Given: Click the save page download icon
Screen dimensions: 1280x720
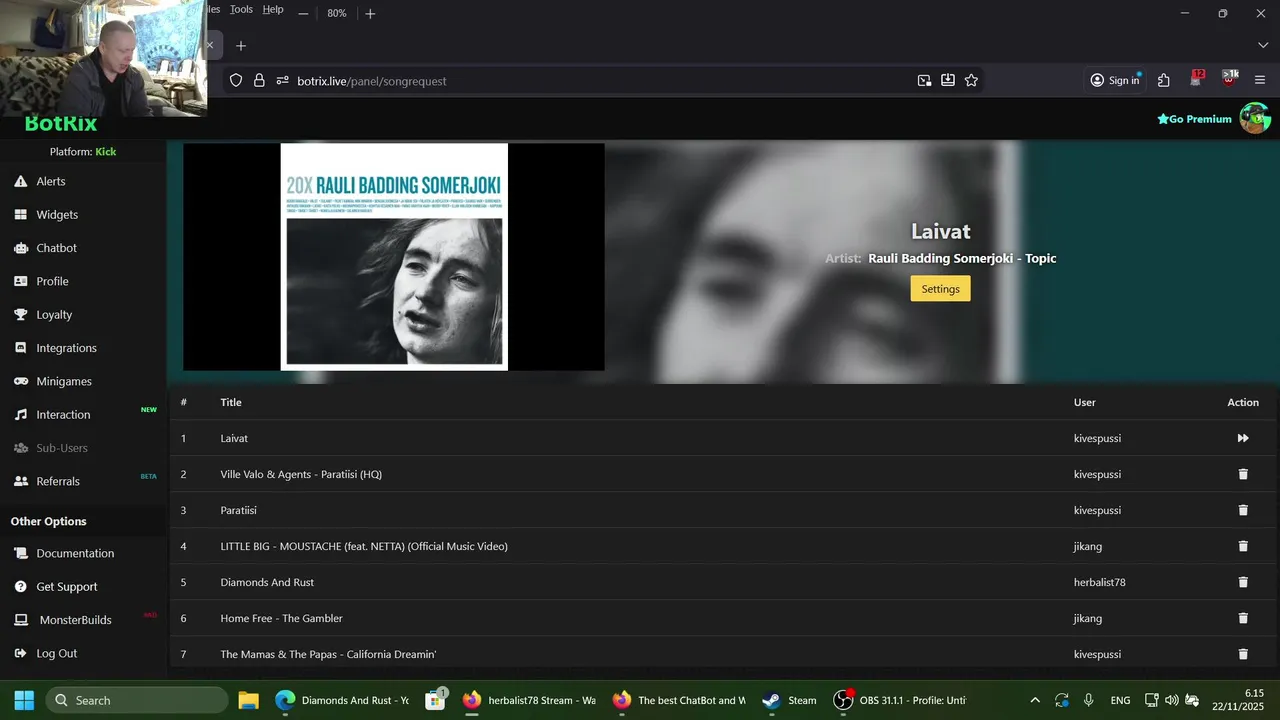Looking at the screenshot, I should [948, 81].
